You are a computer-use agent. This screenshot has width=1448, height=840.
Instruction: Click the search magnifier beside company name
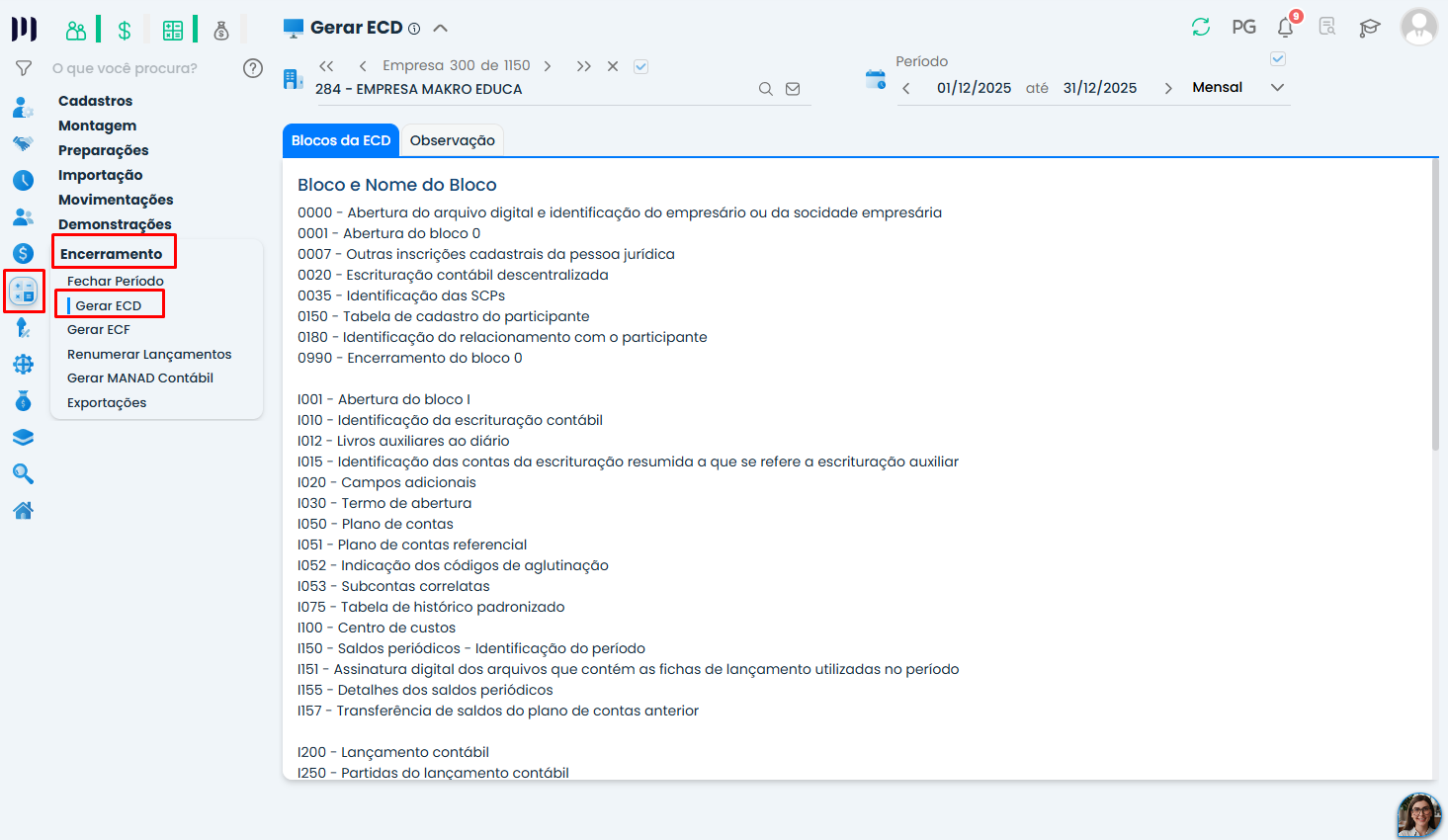[x=765, y=89]
